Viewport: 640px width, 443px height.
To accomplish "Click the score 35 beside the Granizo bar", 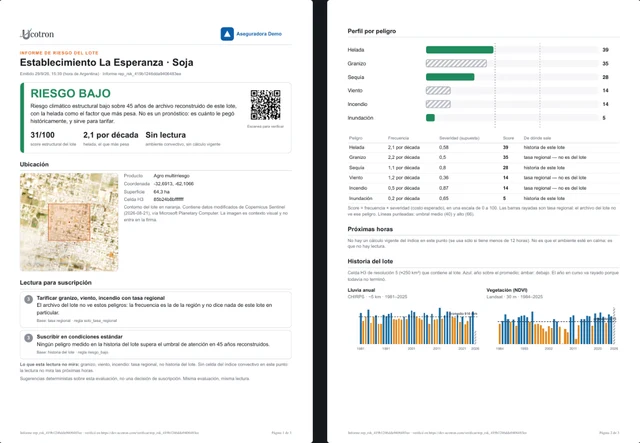I will 605,63.
